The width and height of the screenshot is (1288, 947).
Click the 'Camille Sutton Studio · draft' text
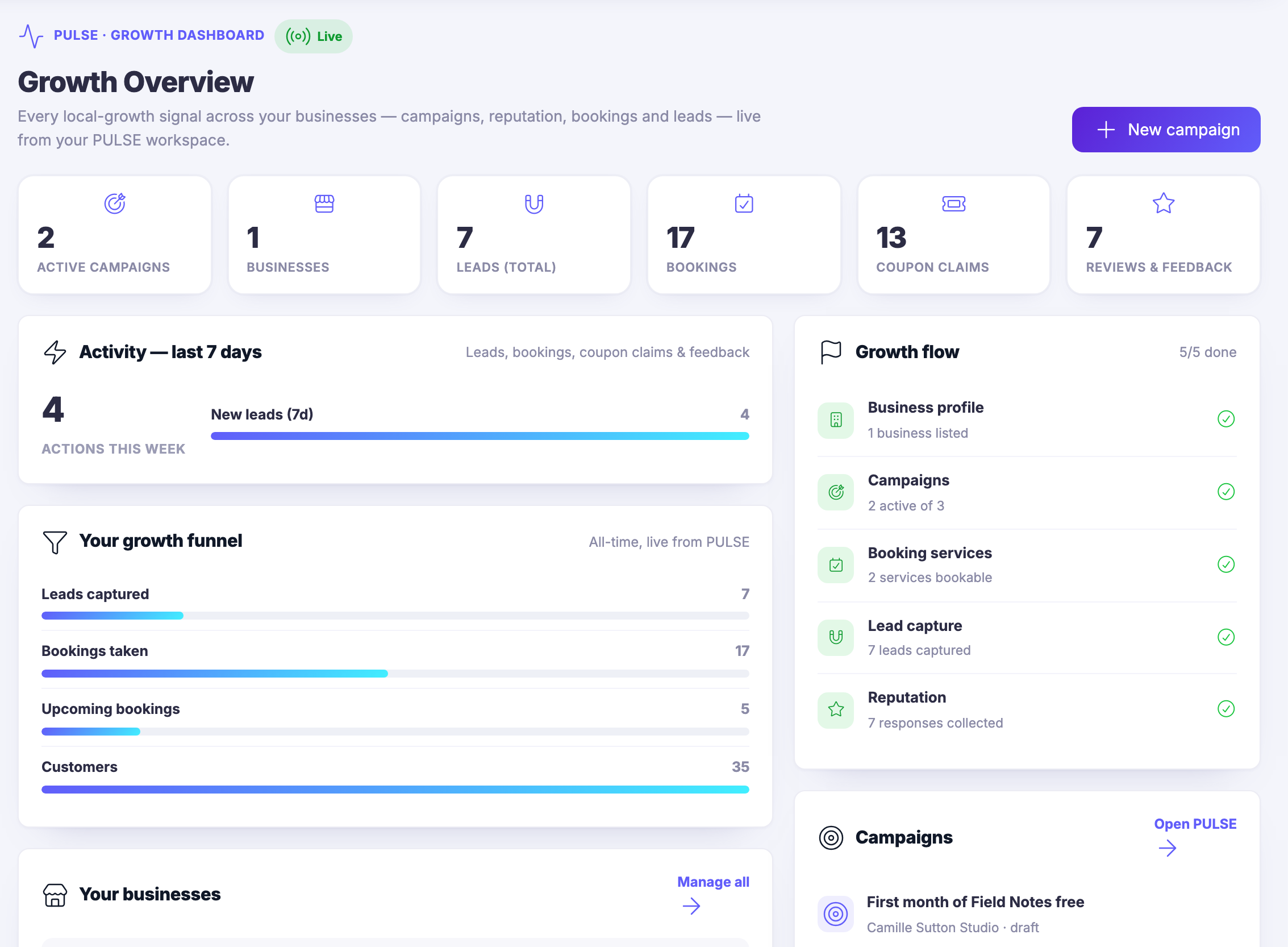[952, 928]
